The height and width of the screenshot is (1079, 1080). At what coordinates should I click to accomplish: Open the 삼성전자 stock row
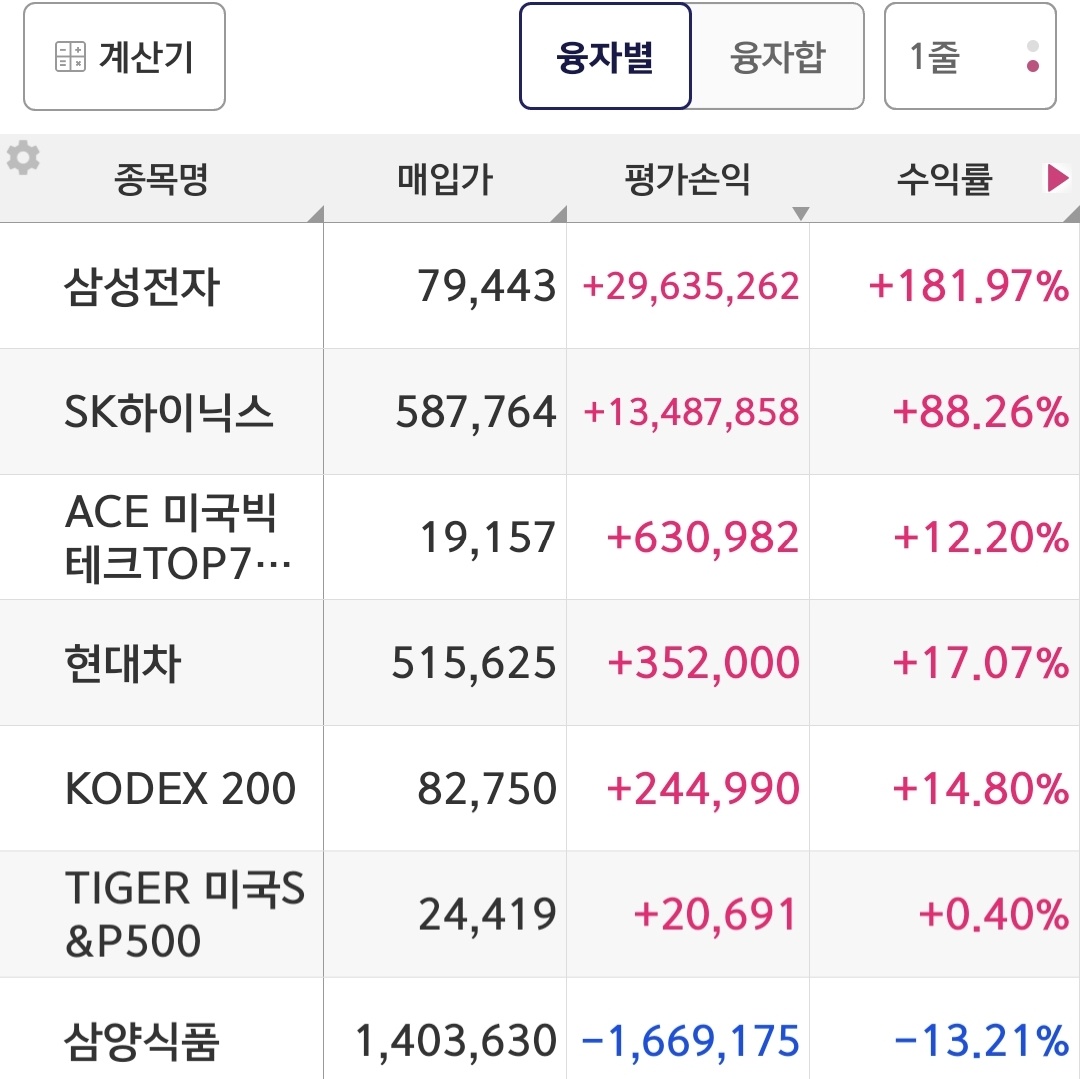(141, 287)
